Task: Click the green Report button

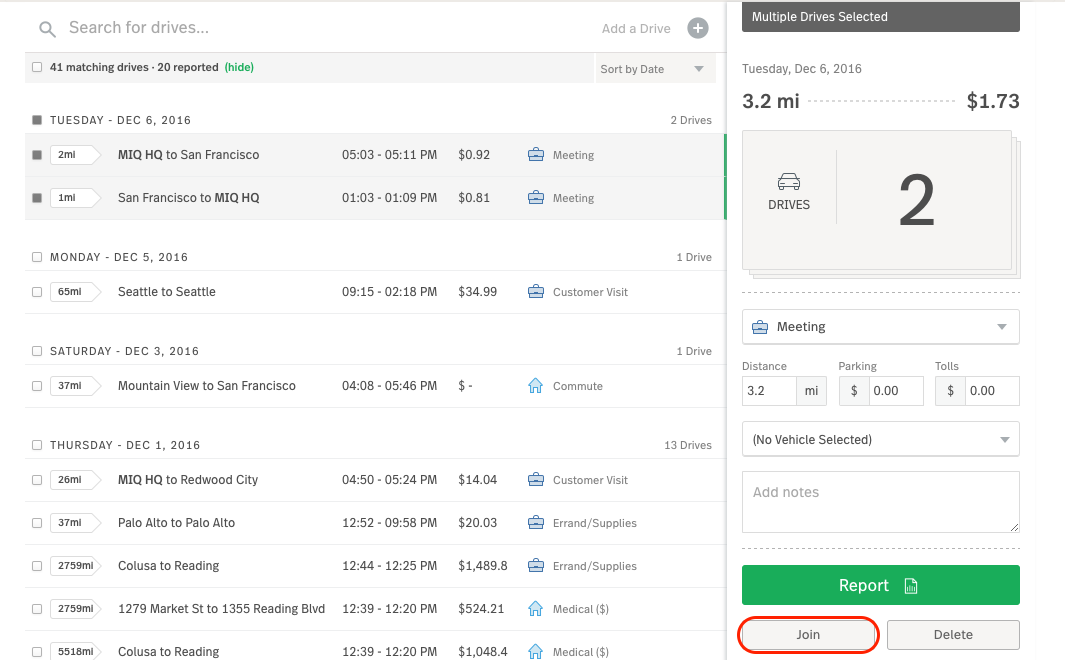Action: click(880, 585)
